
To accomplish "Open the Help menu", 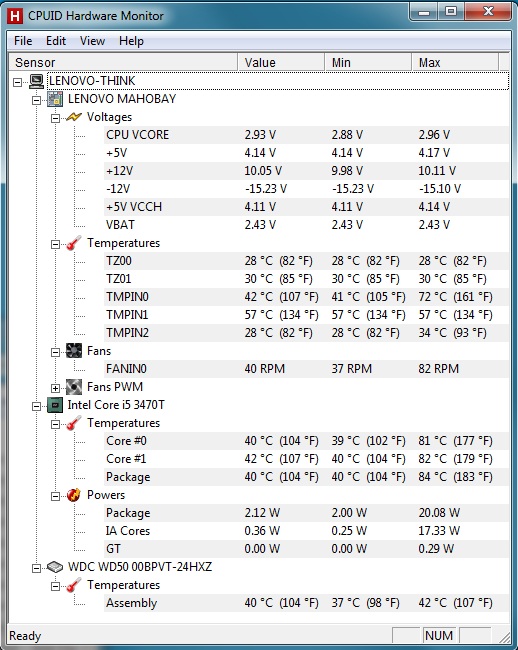I will pyautogui.click(x=131, y=41).
